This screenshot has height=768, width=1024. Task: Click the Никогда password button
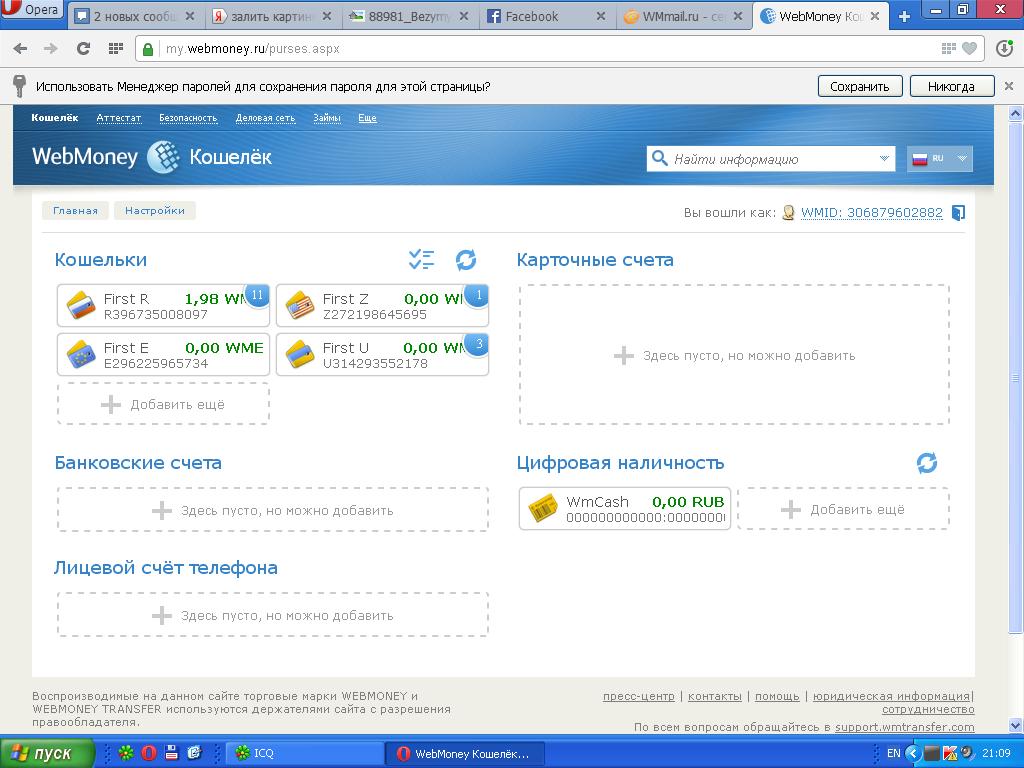tap(951, 86)
